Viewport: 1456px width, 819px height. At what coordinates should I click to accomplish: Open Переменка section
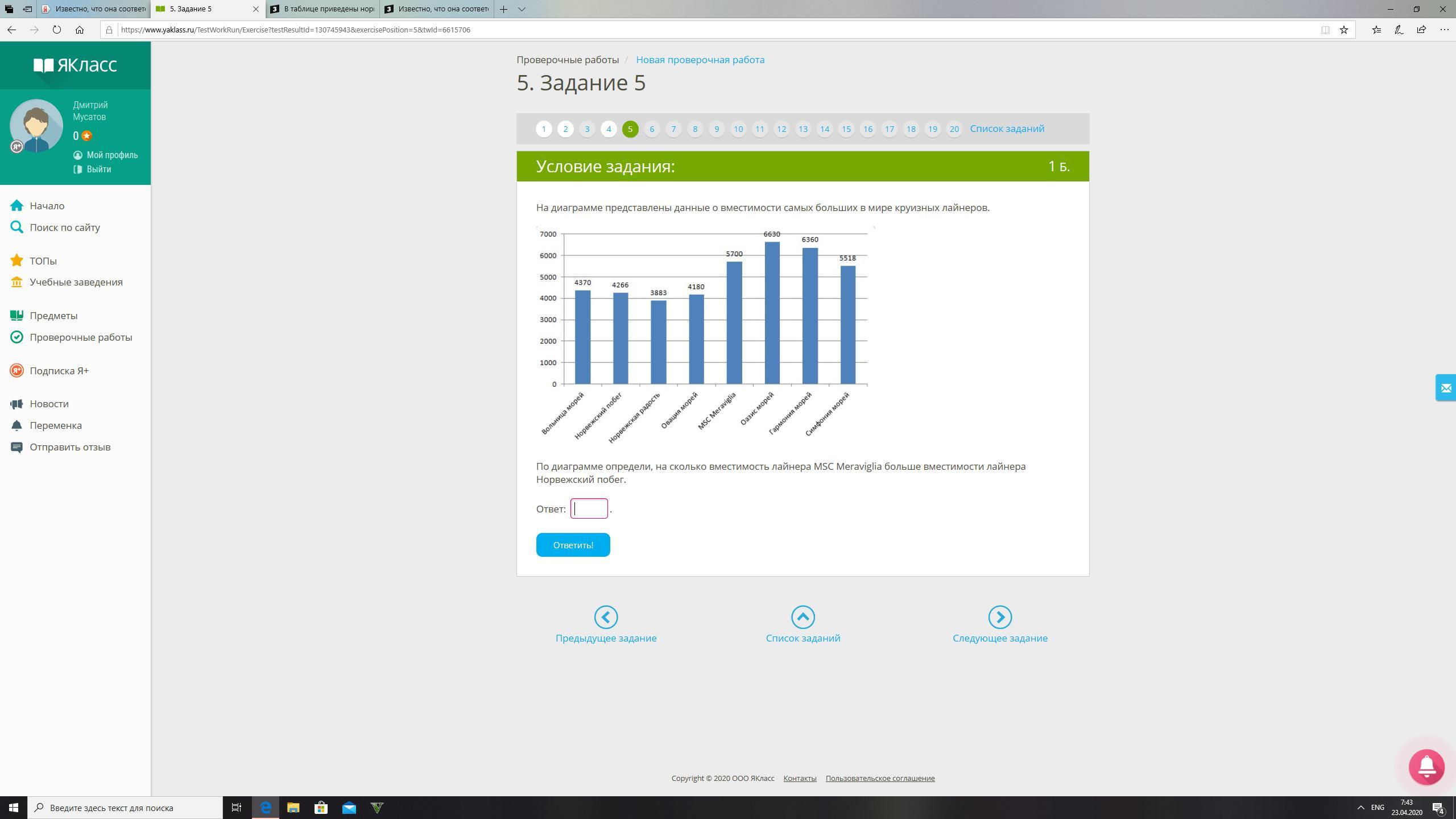tap(56, 425)
